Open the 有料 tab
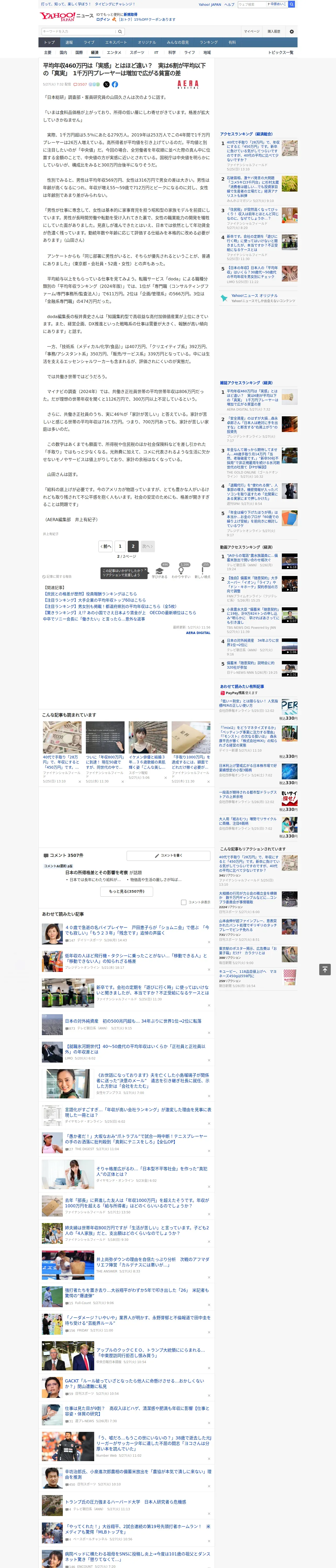The width and height of the screenshot is (336, 1568). point(232,43)
